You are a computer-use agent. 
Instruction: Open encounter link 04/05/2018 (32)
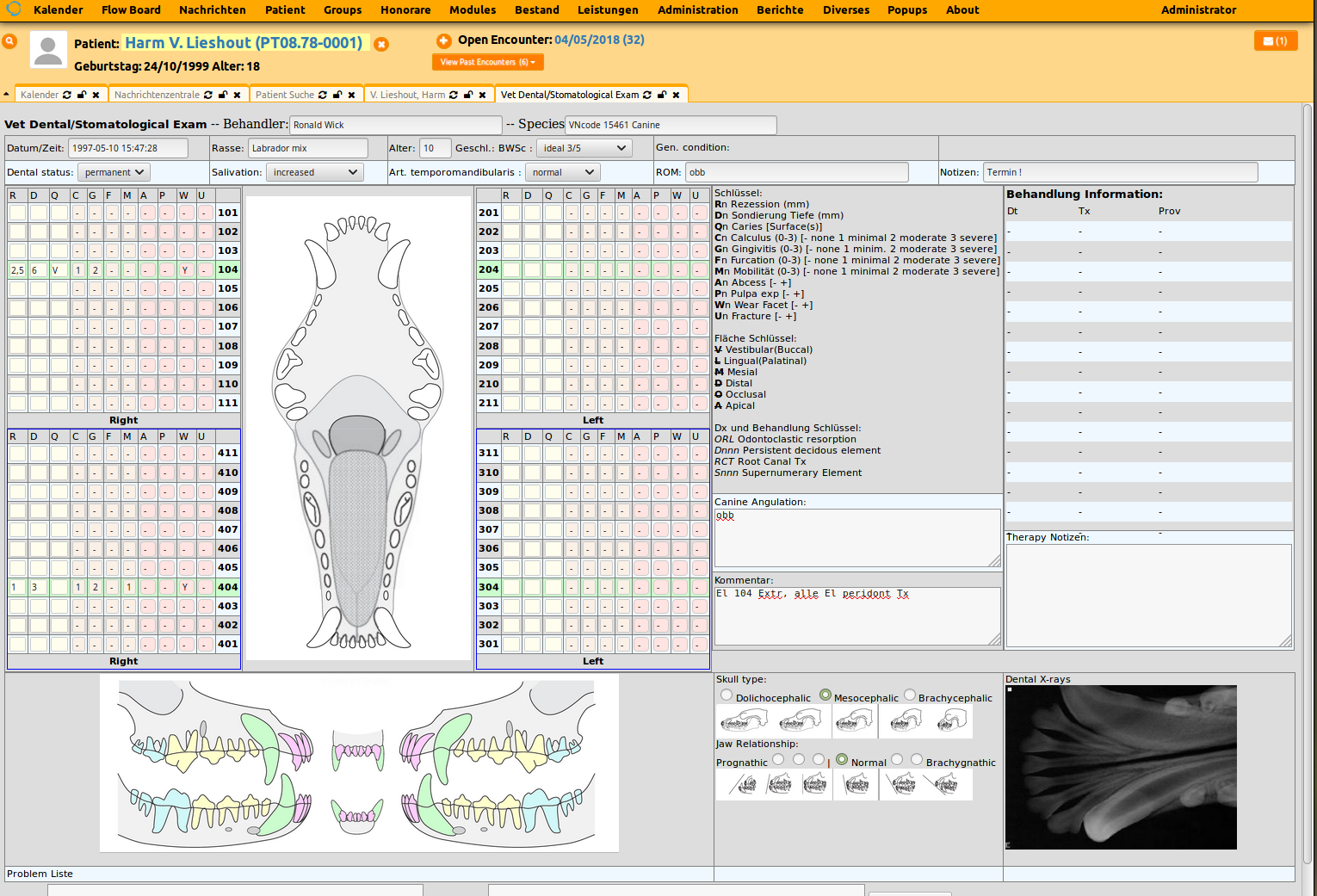pos(599,40)
